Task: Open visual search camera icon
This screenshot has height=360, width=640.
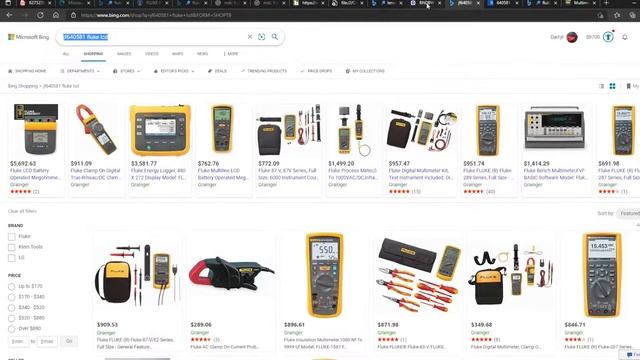Action: coord(262,37)
